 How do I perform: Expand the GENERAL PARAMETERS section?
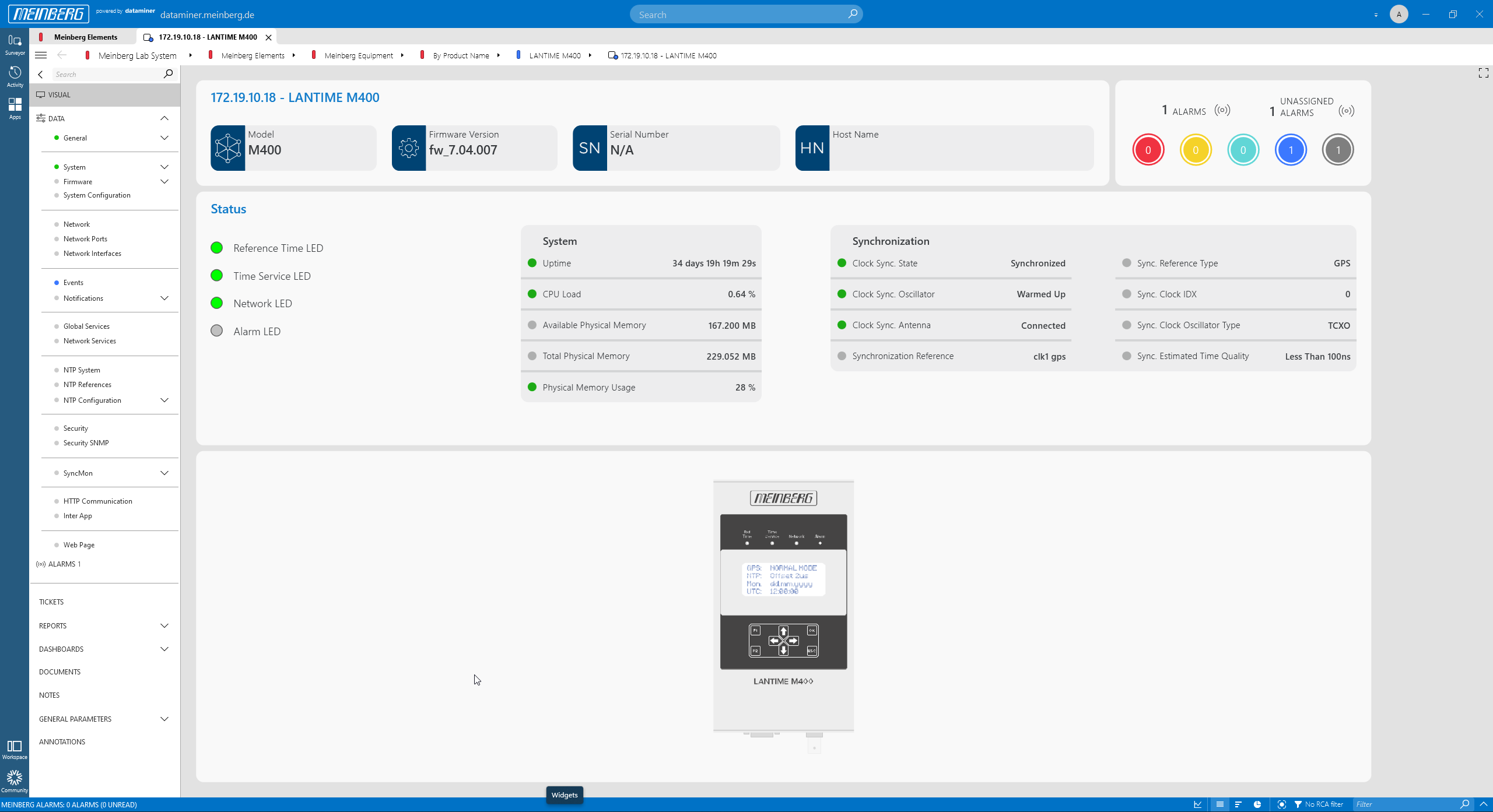(x=164, y=719)
